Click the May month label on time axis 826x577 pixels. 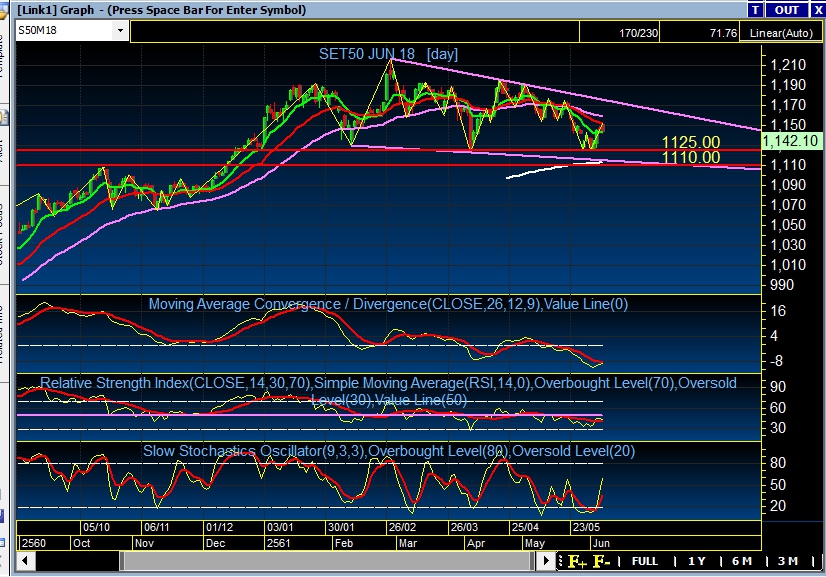[535, 543]
